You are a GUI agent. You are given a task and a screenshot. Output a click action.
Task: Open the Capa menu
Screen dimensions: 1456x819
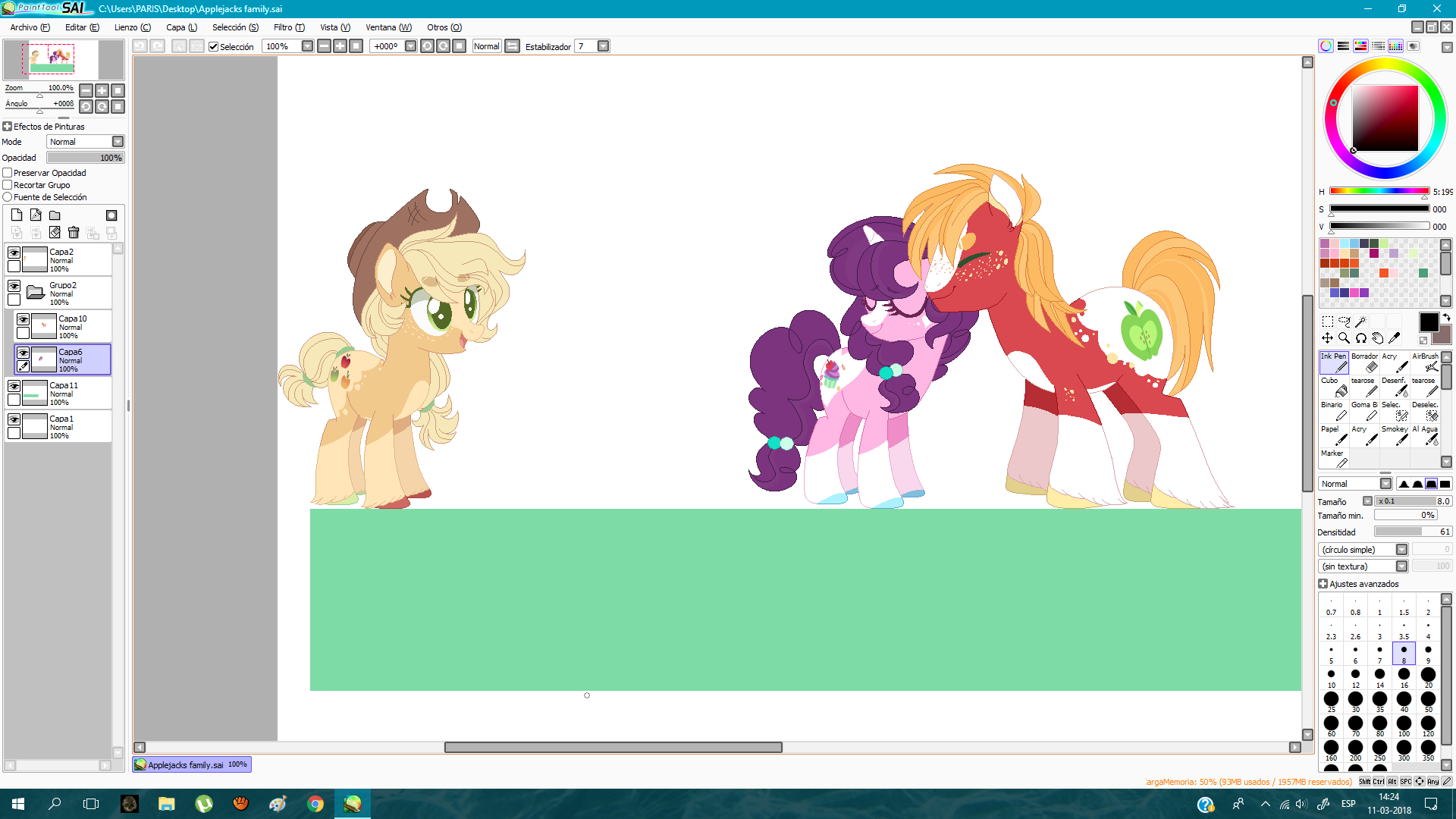coord(182,27)
